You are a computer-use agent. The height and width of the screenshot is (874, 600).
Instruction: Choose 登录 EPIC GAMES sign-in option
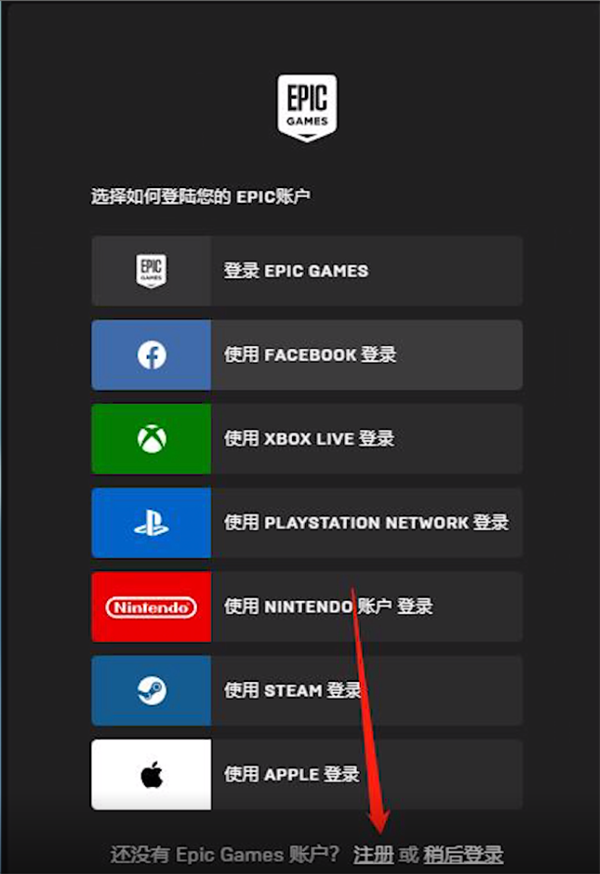coord(307,271)
